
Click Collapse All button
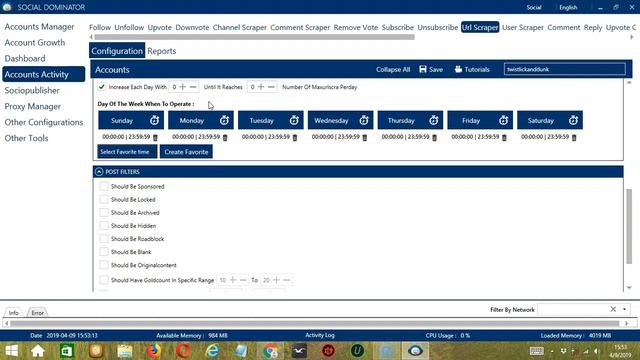(x=393, y=69)
